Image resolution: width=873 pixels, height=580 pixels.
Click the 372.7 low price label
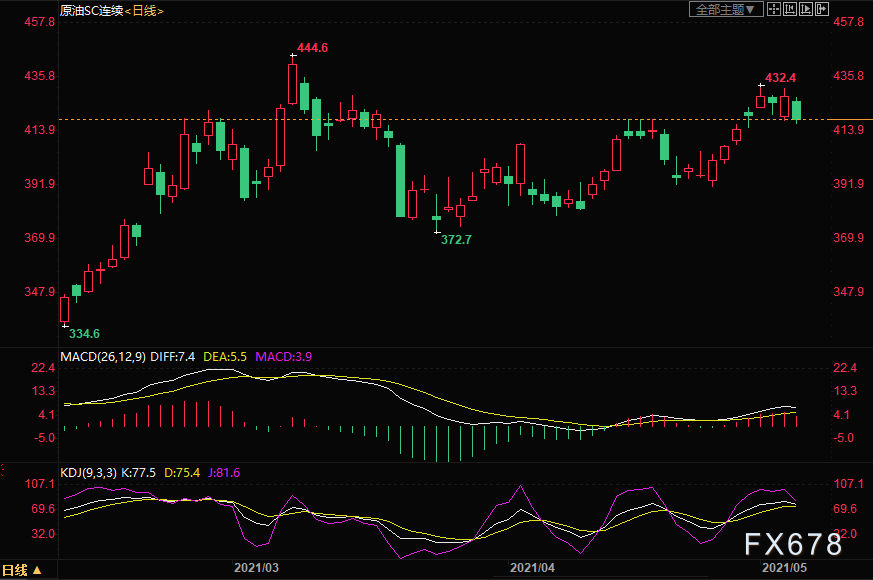[457, 240]
